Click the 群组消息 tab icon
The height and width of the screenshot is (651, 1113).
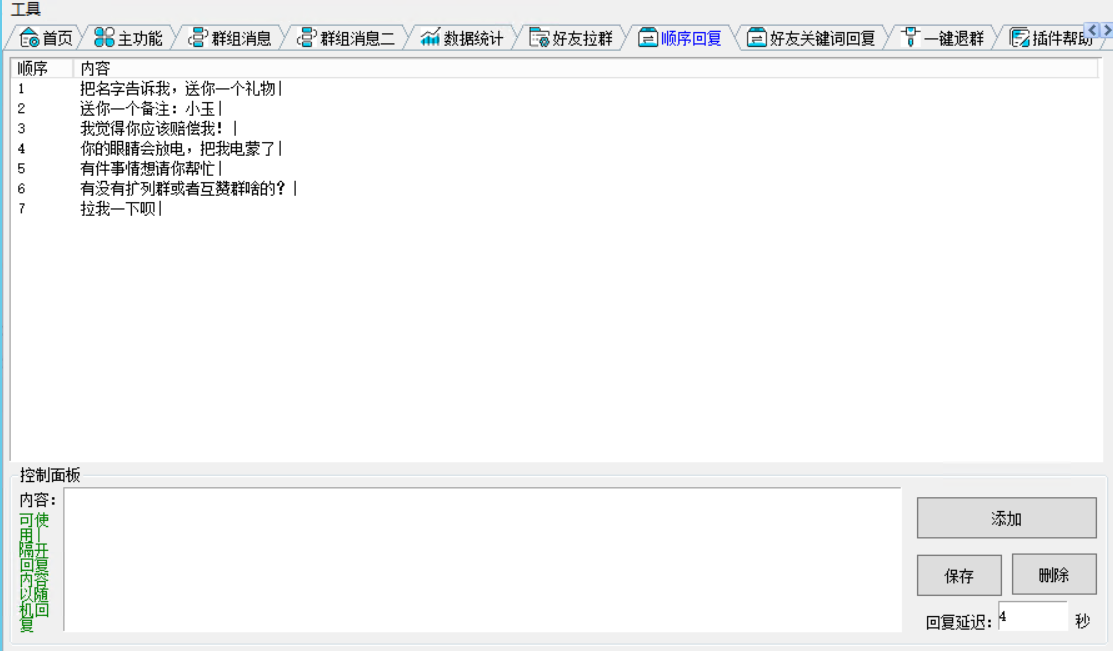coord(198,39)
